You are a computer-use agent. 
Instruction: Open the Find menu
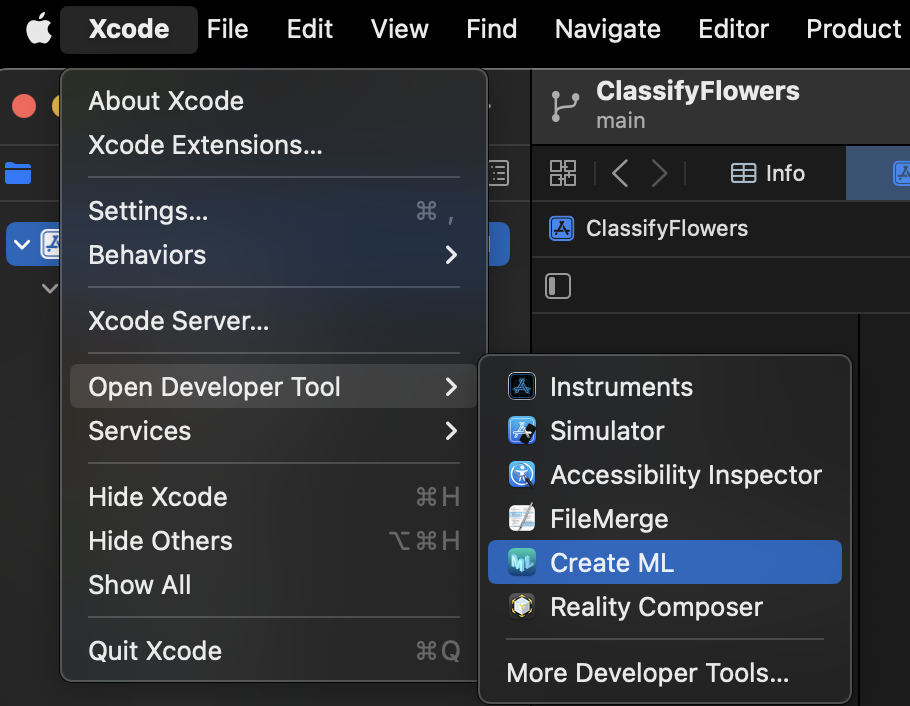(492, 29)
